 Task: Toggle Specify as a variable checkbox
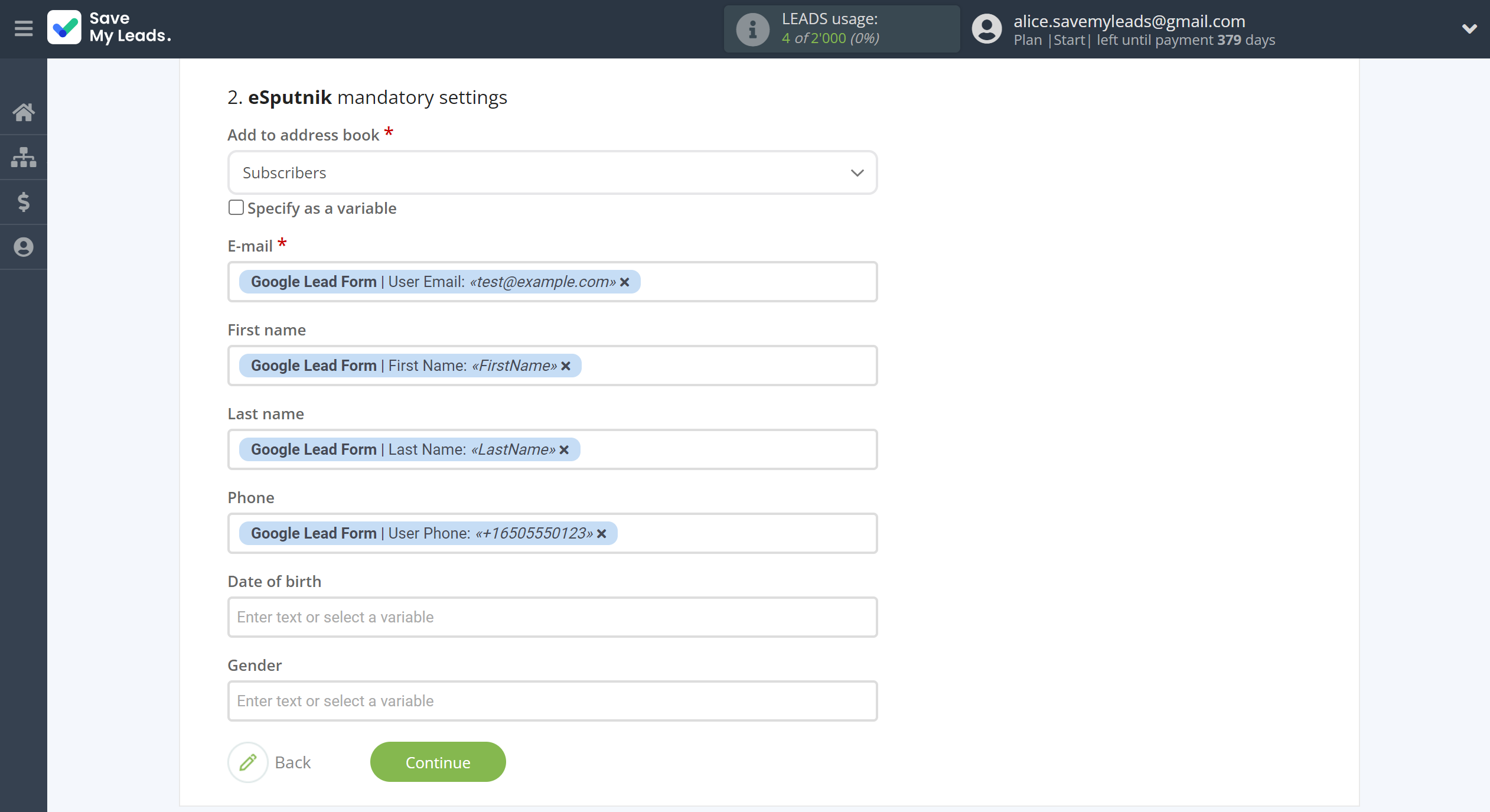236,208
